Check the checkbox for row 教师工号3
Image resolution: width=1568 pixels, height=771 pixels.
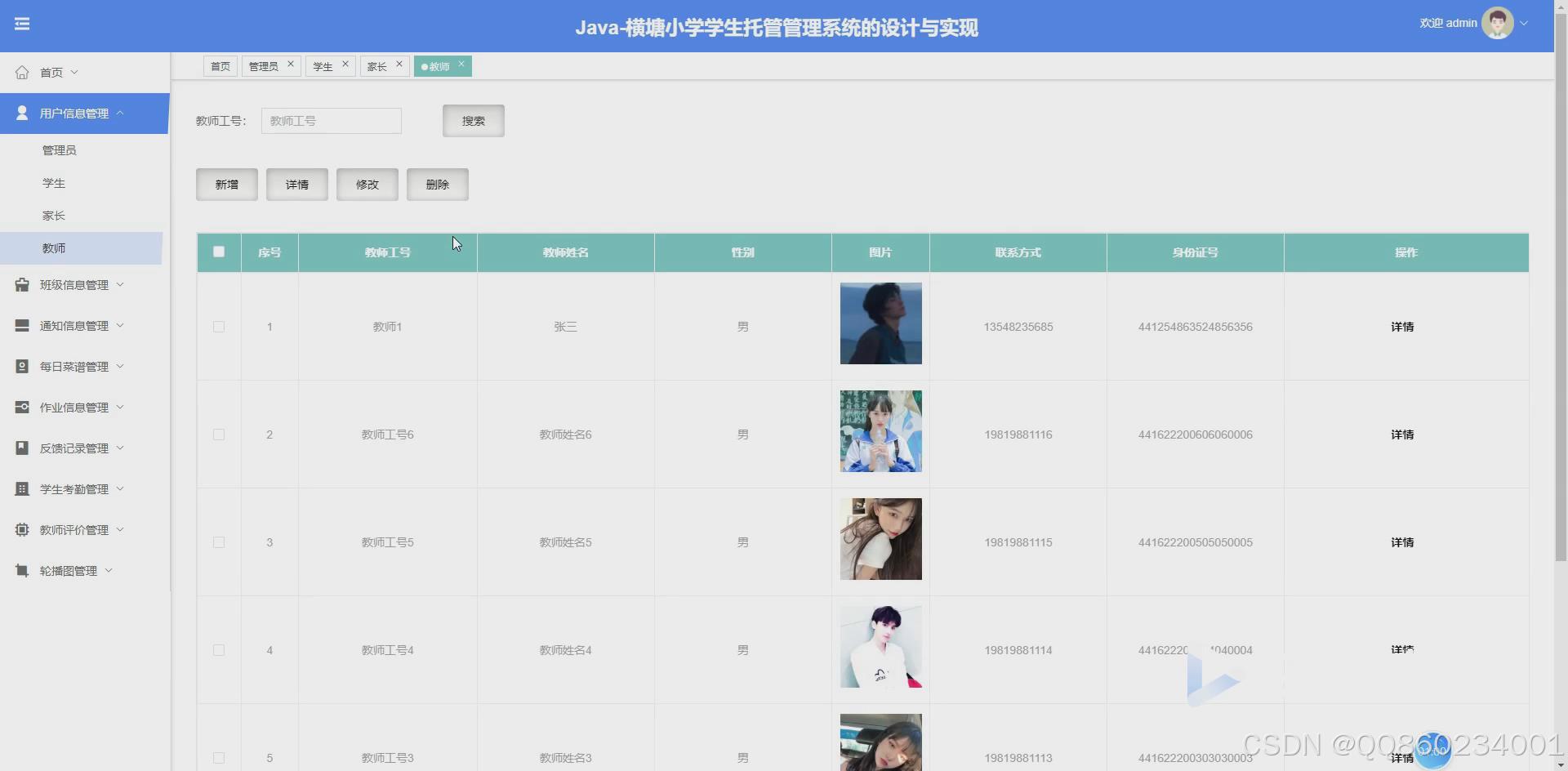pos(219,758)
